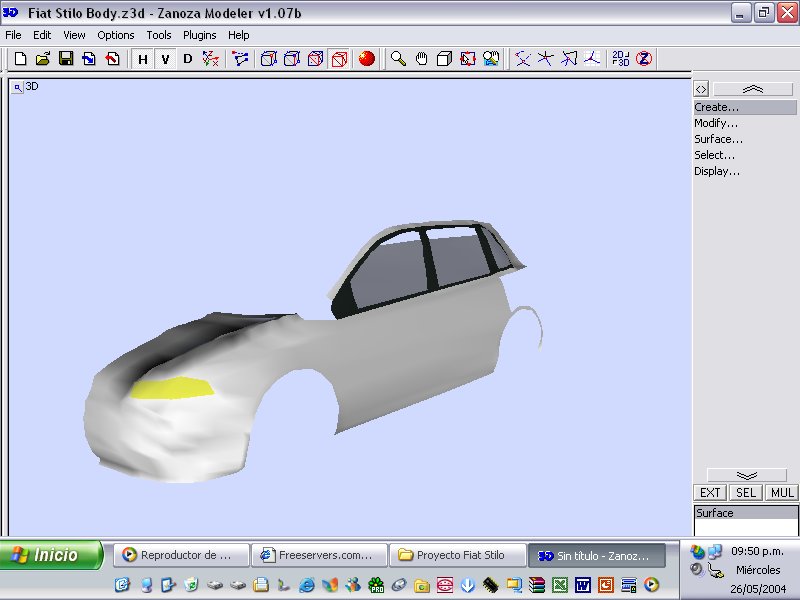800x600 pixels.
Task: Click the zoom extents box icon
Action: [444, 59]
